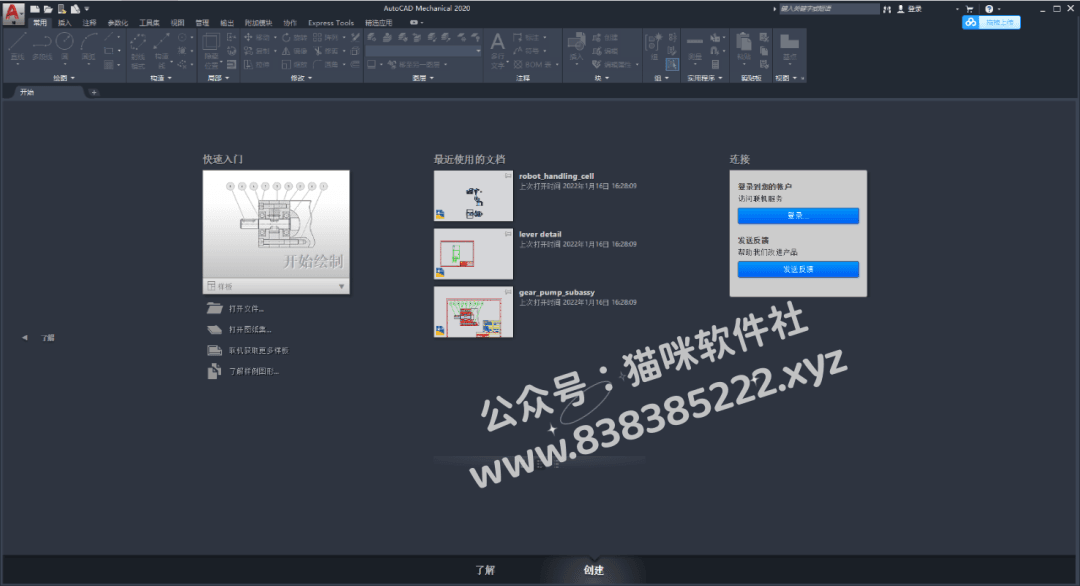1080x586 pixels.
Task: Open the lever detail drawing thumbnail
Action: pos(473,254)
